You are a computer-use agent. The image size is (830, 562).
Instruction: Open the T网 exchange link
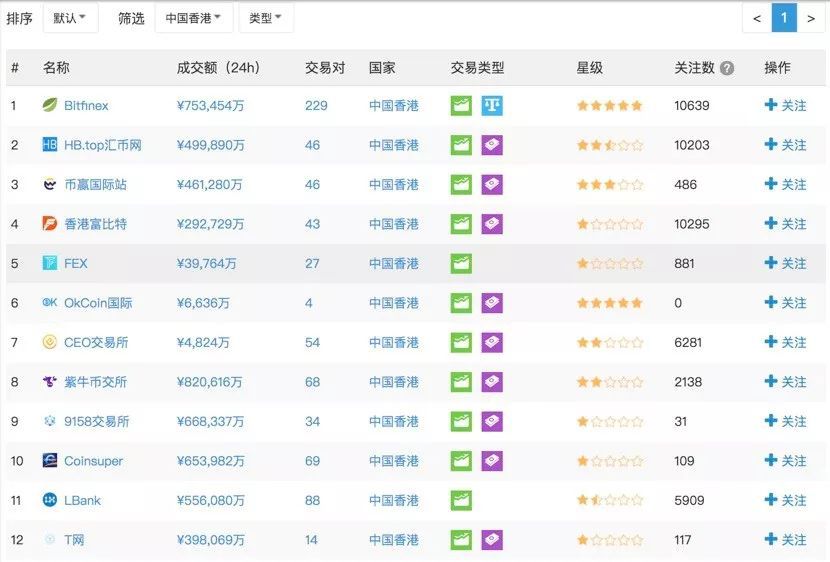(74, 540)
